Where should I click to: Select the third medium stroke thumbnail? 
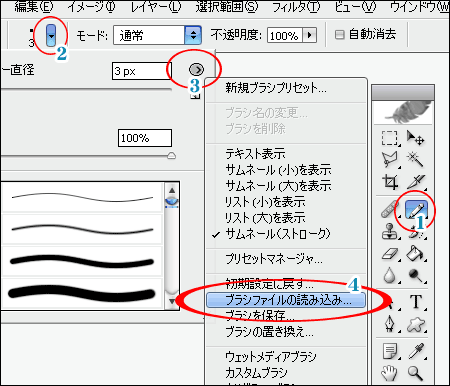click(x=82, y=261)
